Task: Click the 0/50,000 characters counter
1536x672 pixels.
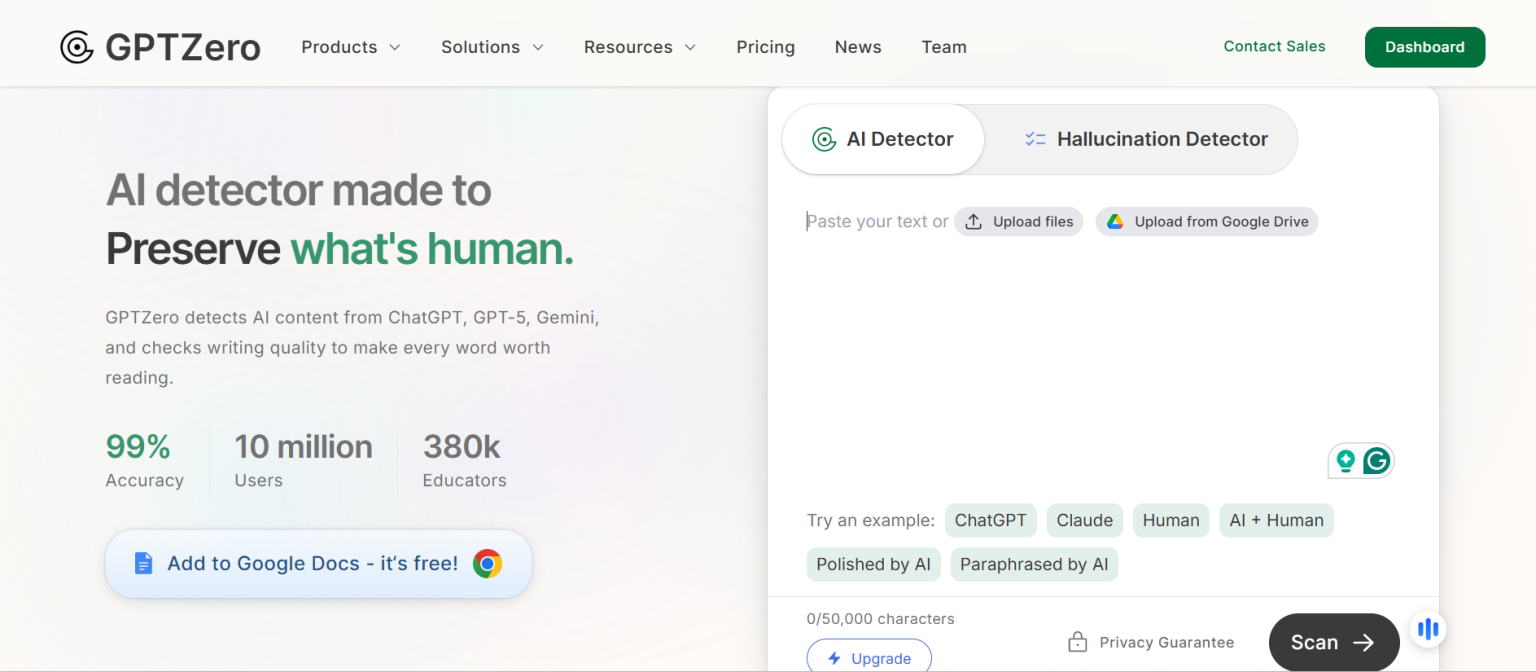Action: [x=881, y=619]
